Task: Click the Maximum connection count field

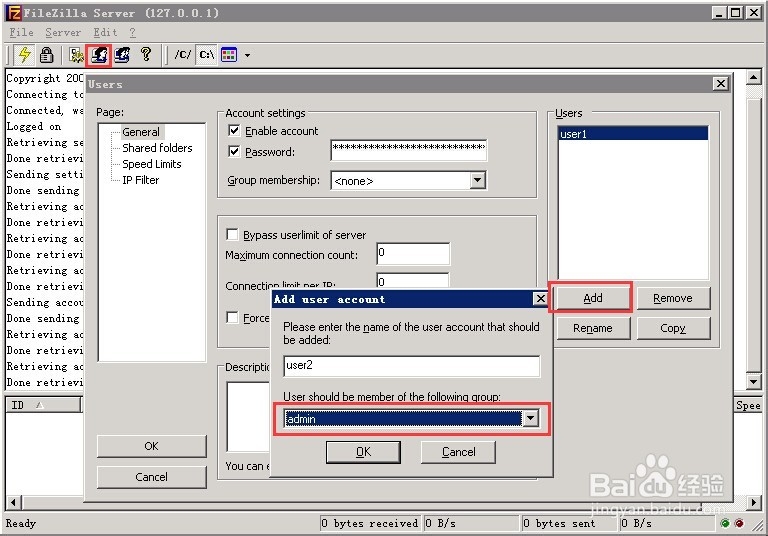Action: pos(413,254)
